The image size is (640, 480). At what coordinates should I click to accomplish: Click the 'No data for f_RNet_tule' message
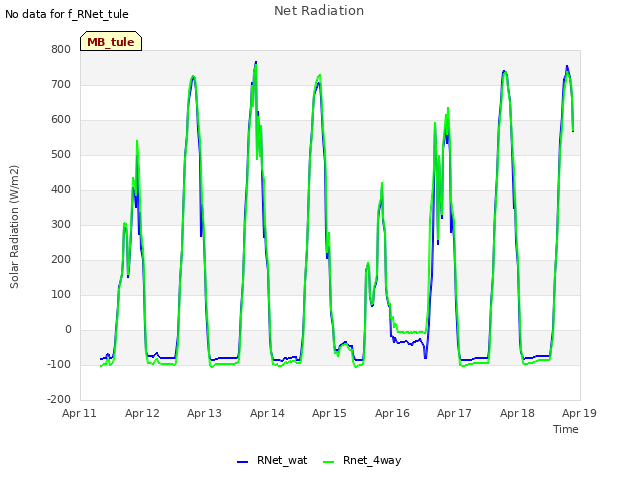click(x=67, y=14)
